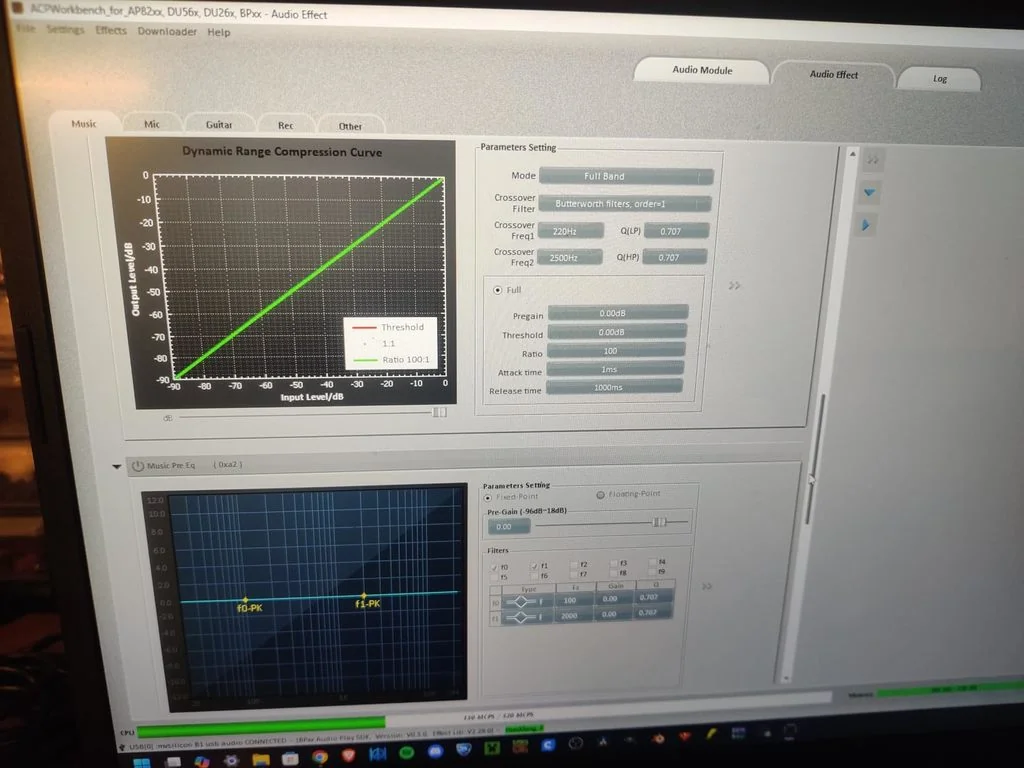Click the blue right-arrow icon in right panel
This screenshot has height=768, width=1024.
(x=868, y=225)
